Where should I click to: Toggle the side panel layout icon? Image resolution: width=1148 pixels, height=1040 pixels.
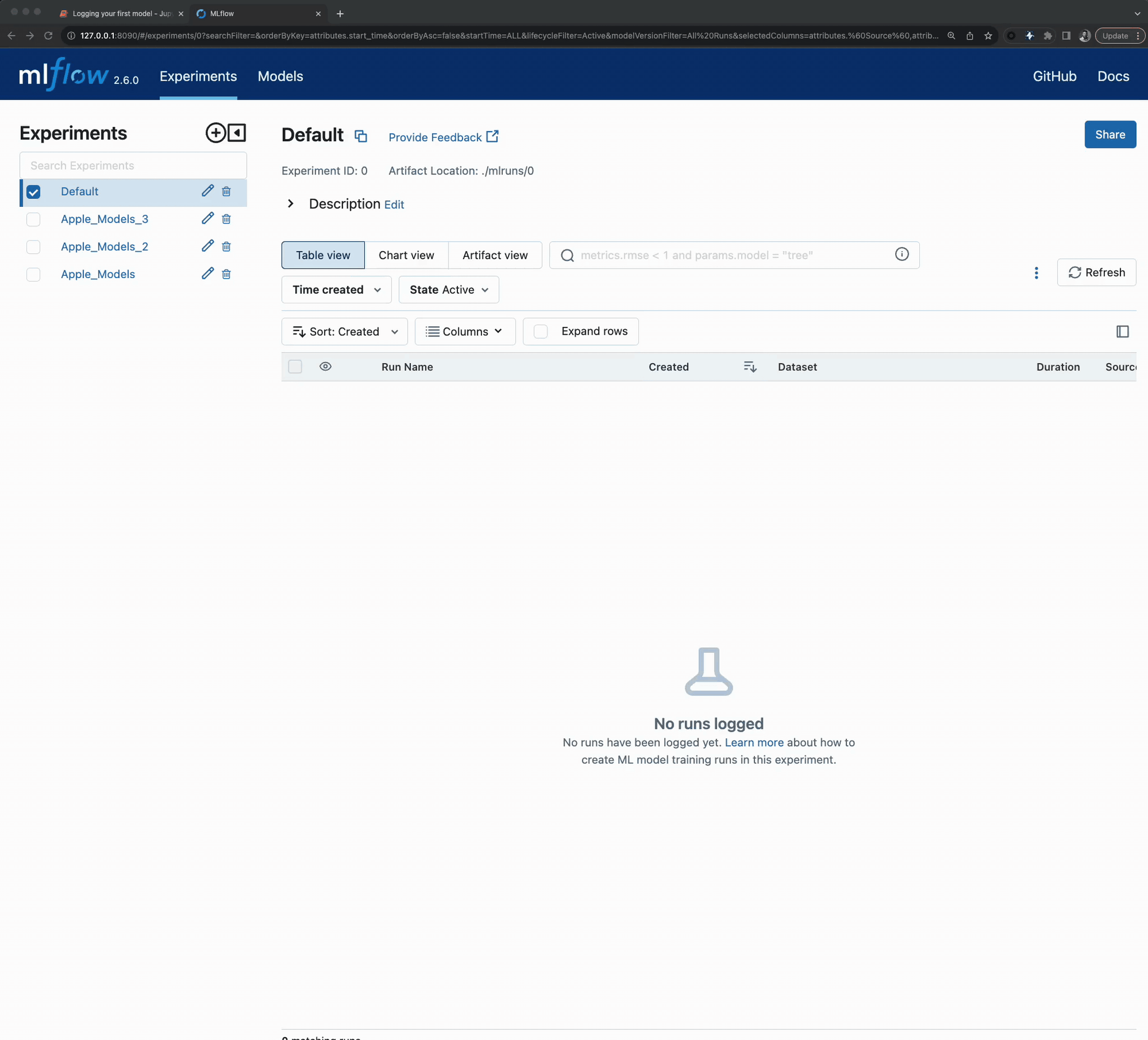(x=1122, y=331)
